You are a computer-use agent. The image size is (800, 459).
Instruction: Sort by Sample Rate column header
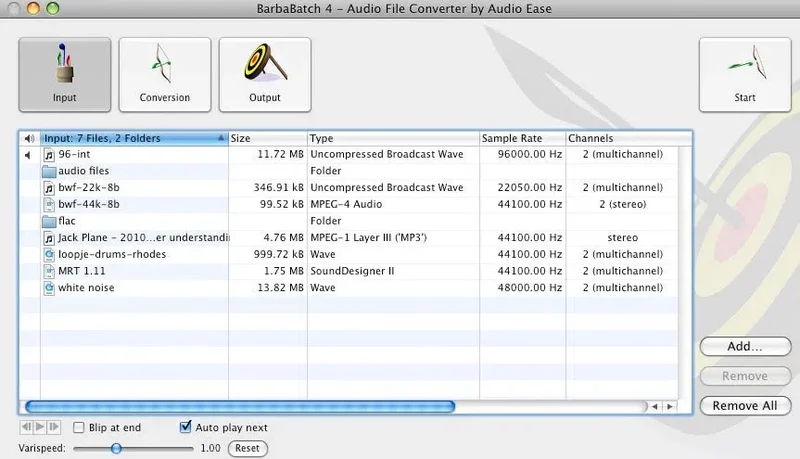pyautogui.click(x=523, y=138)
